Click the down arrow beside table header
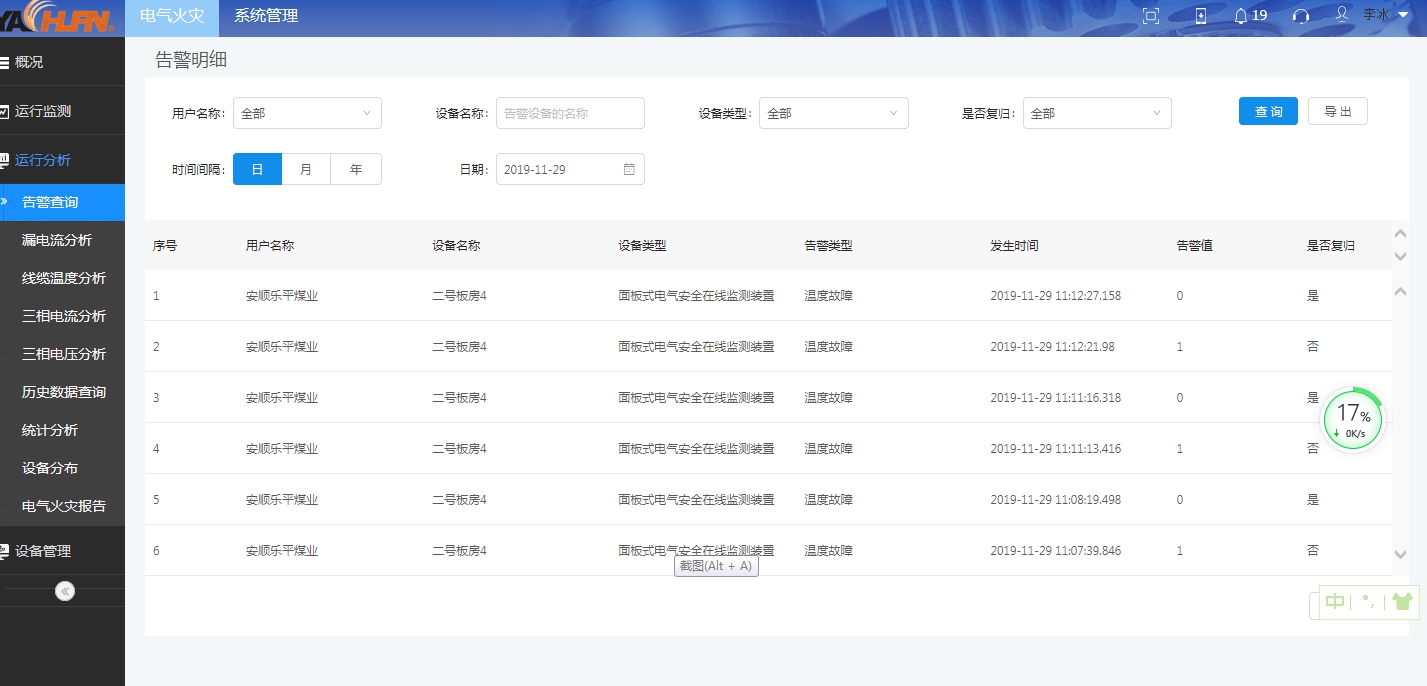 point(1400,257)
